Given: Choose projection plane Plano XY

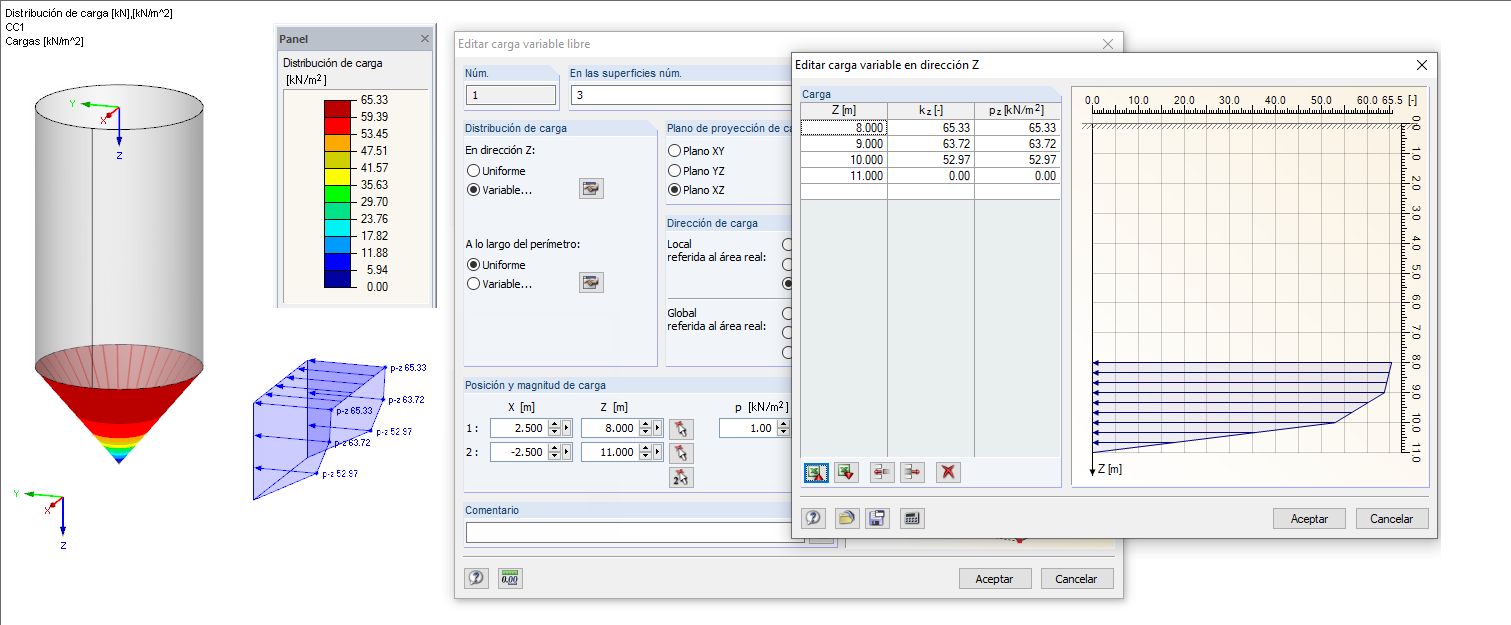Looking at the screenshot, I should (675, 151).
